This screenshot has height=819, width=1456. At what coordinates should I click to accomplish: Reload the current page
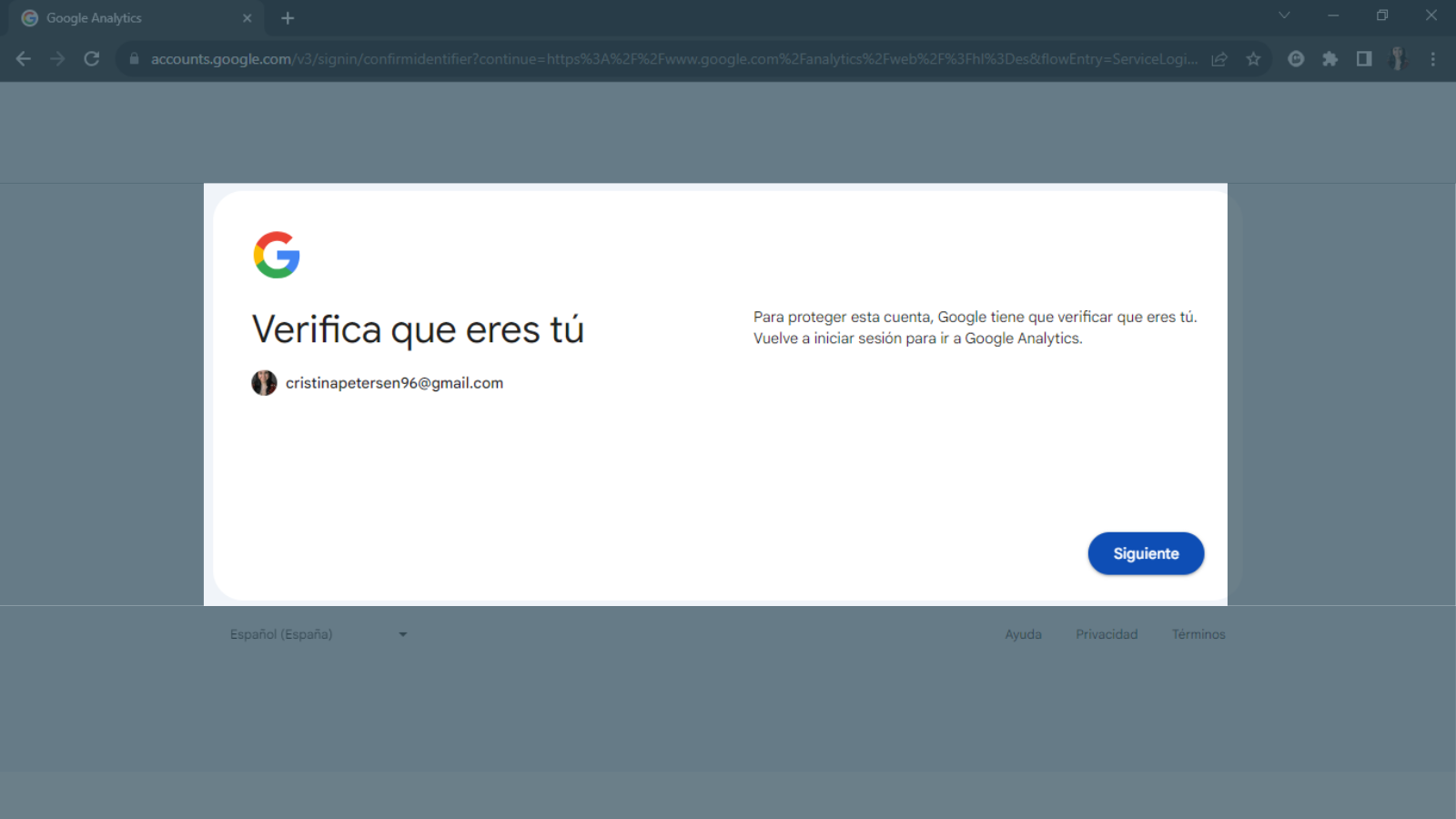(x=92, y=59)
